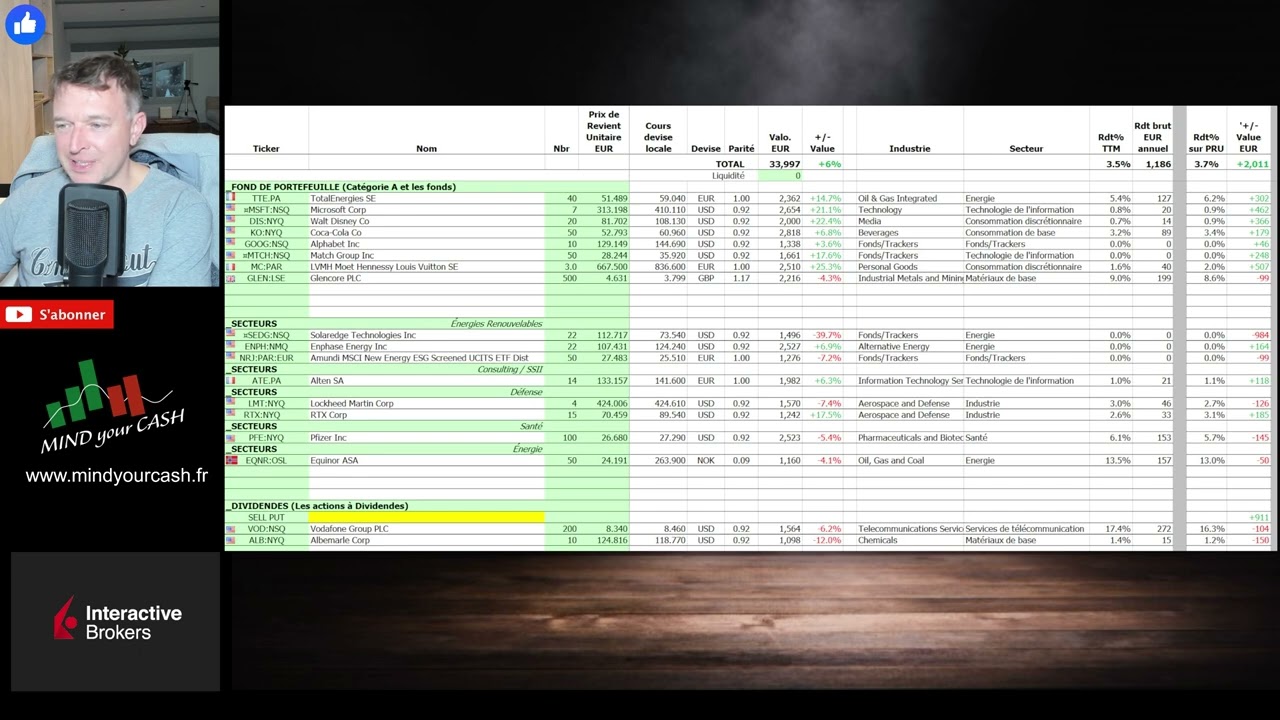Image resolution: width=1280 pixels, height=720 pixels.
Task: Select the Secteur column header
Action: pos(1026,149)
